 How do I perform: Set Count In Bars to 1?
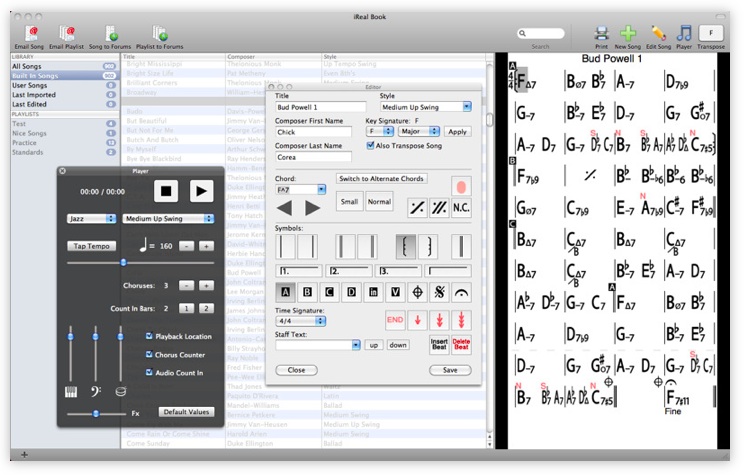pos(186,308)
